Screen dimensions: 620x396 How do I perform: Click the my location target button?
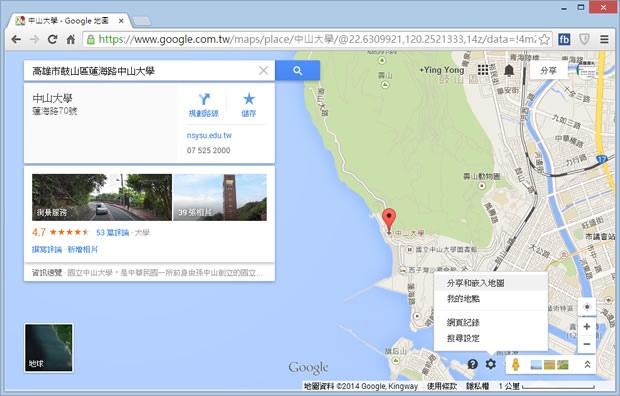tap(587, 307)
